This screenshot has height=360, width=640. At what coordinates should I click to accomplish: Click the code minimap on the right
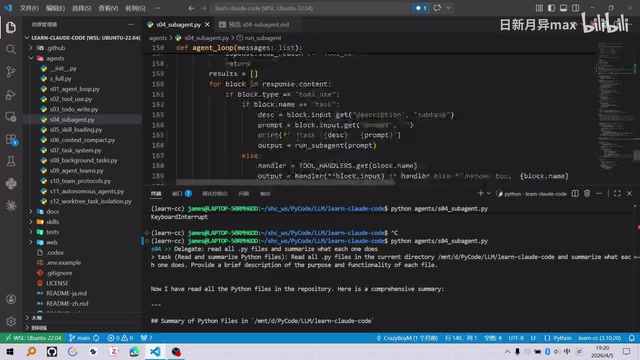tap(615, 106)
